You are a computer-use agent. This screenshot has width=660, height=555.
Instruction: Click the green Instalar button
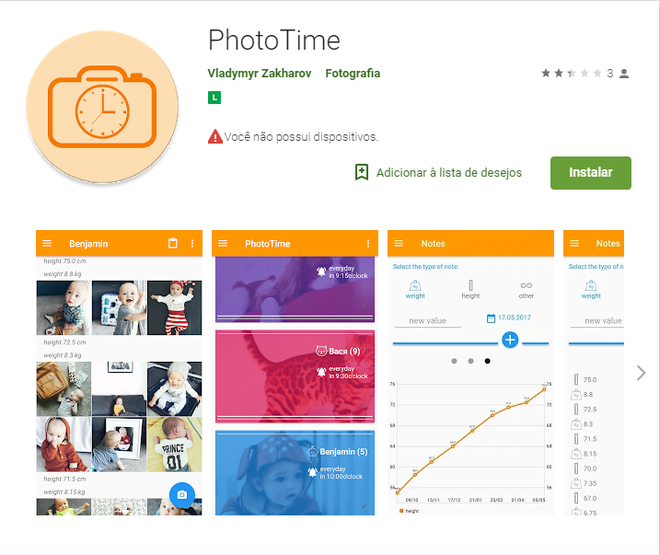point(591,173)
